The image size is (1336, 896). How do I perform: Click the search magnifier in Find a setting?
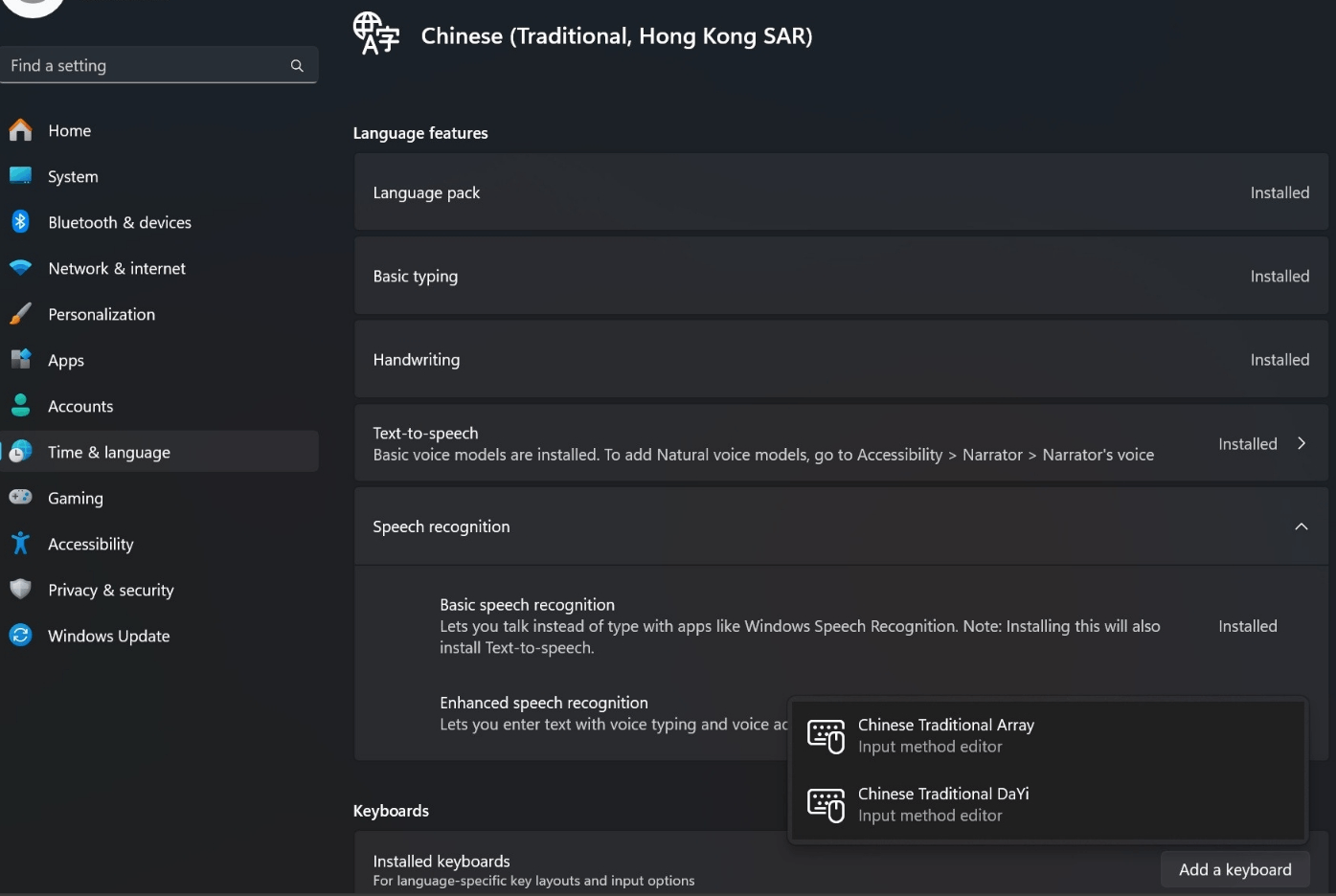click(x=297, y=65)
